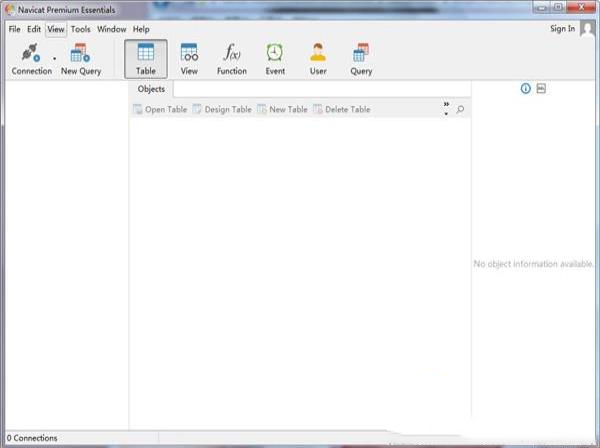
Task: Open the View menu
Action: point(56,29)
